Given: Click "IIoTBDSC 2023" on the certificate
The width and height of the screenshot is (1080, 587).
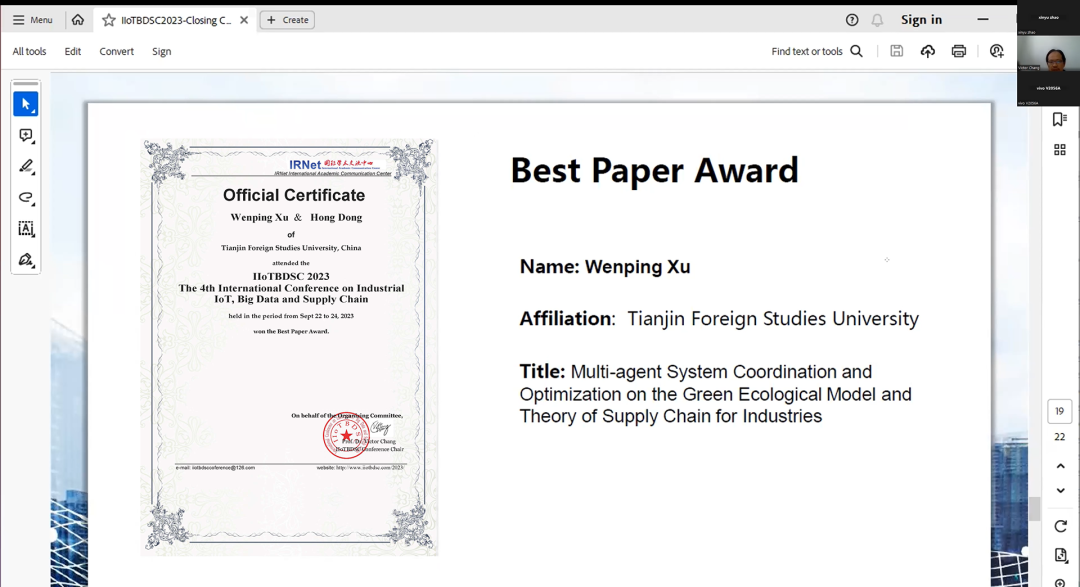Looking at the screenshot, I should (291, 276).
